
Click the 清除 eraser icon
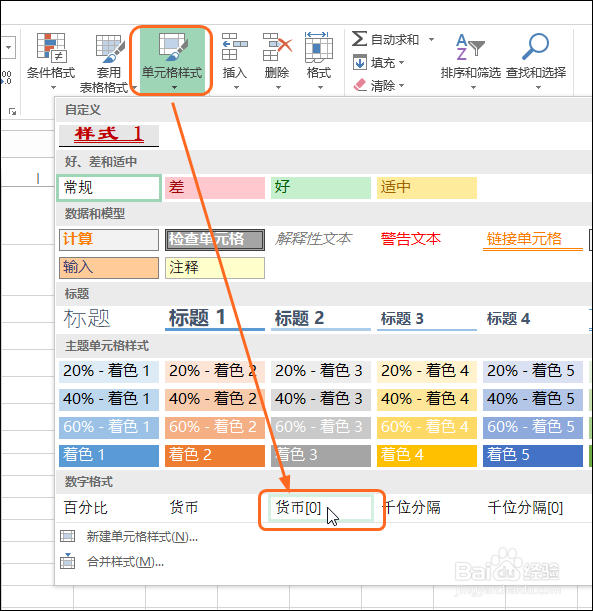(360, 85)
